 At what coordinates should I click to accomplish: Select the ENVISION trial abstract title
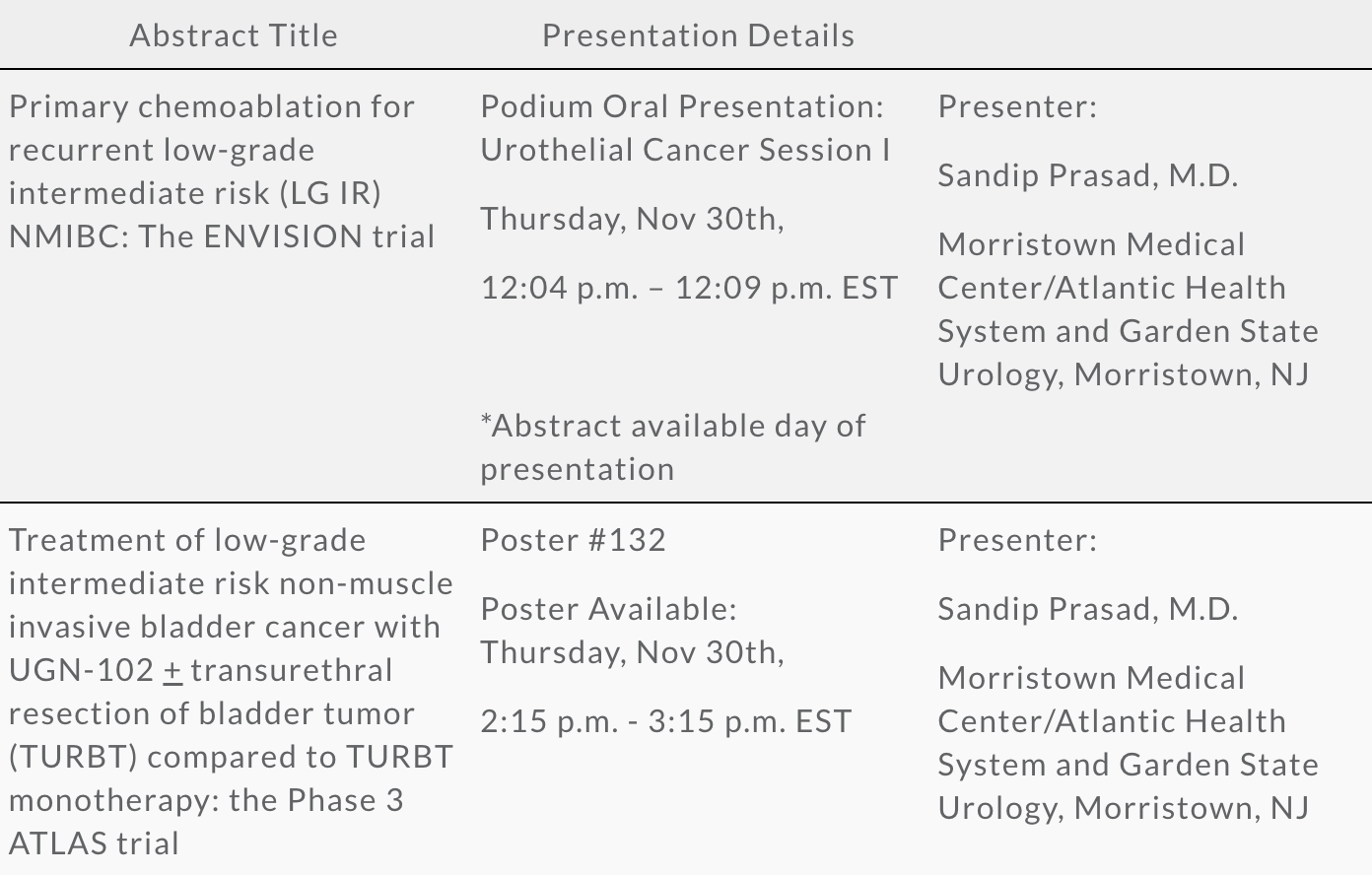[222, 171]
